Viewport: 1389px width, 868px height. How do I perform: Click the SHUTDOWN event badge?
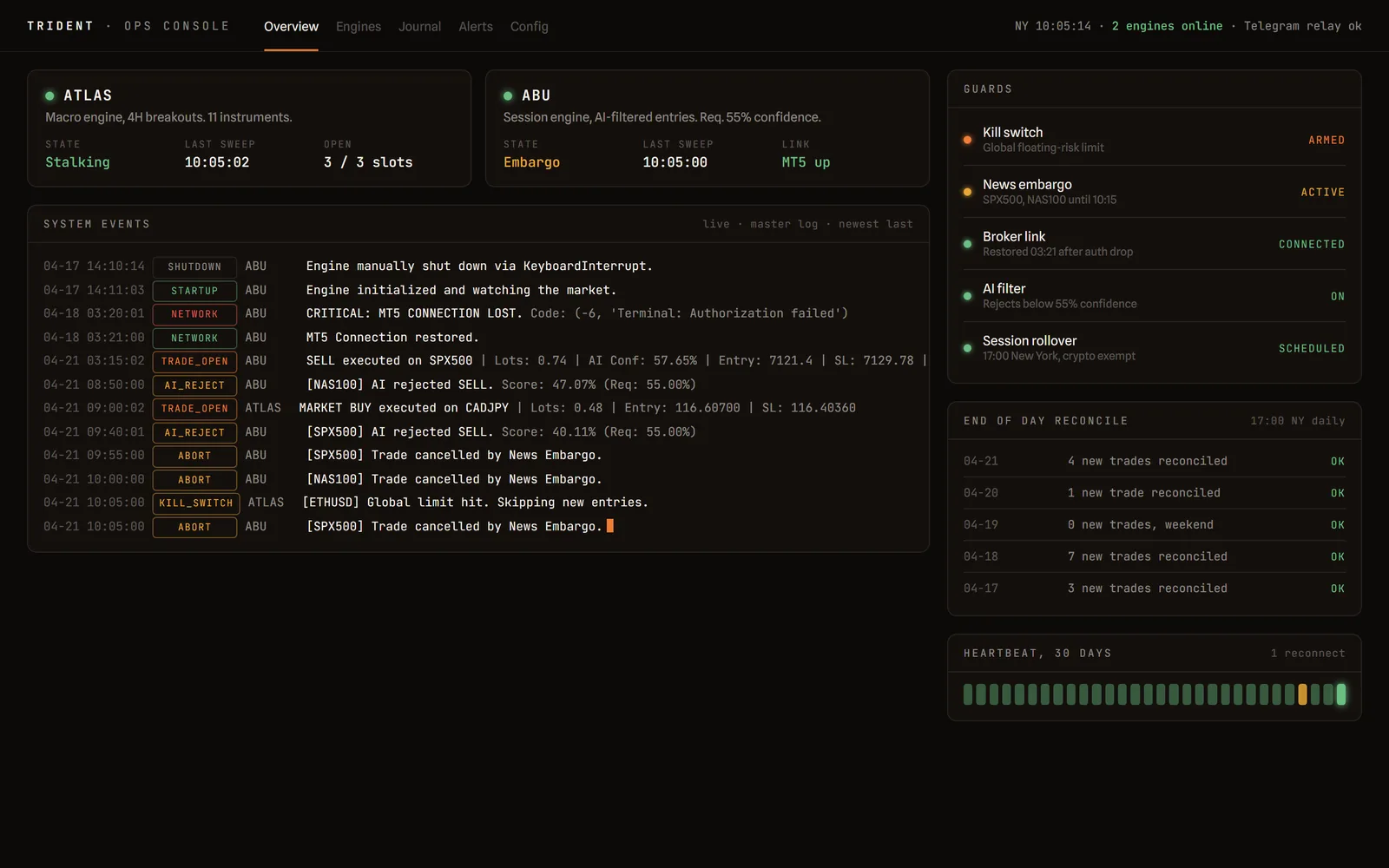click(194, 266)
